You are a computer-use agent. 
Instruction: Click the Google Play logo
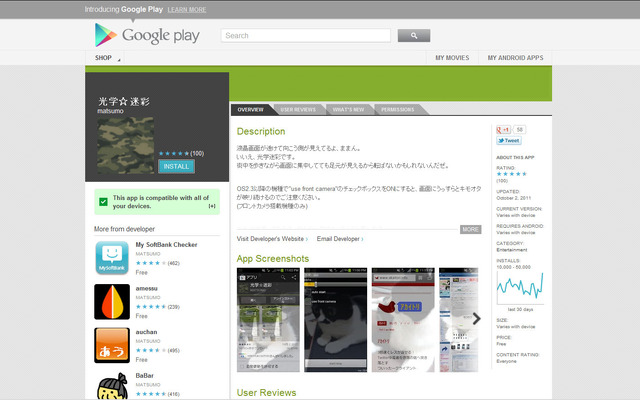click(147, 35)
